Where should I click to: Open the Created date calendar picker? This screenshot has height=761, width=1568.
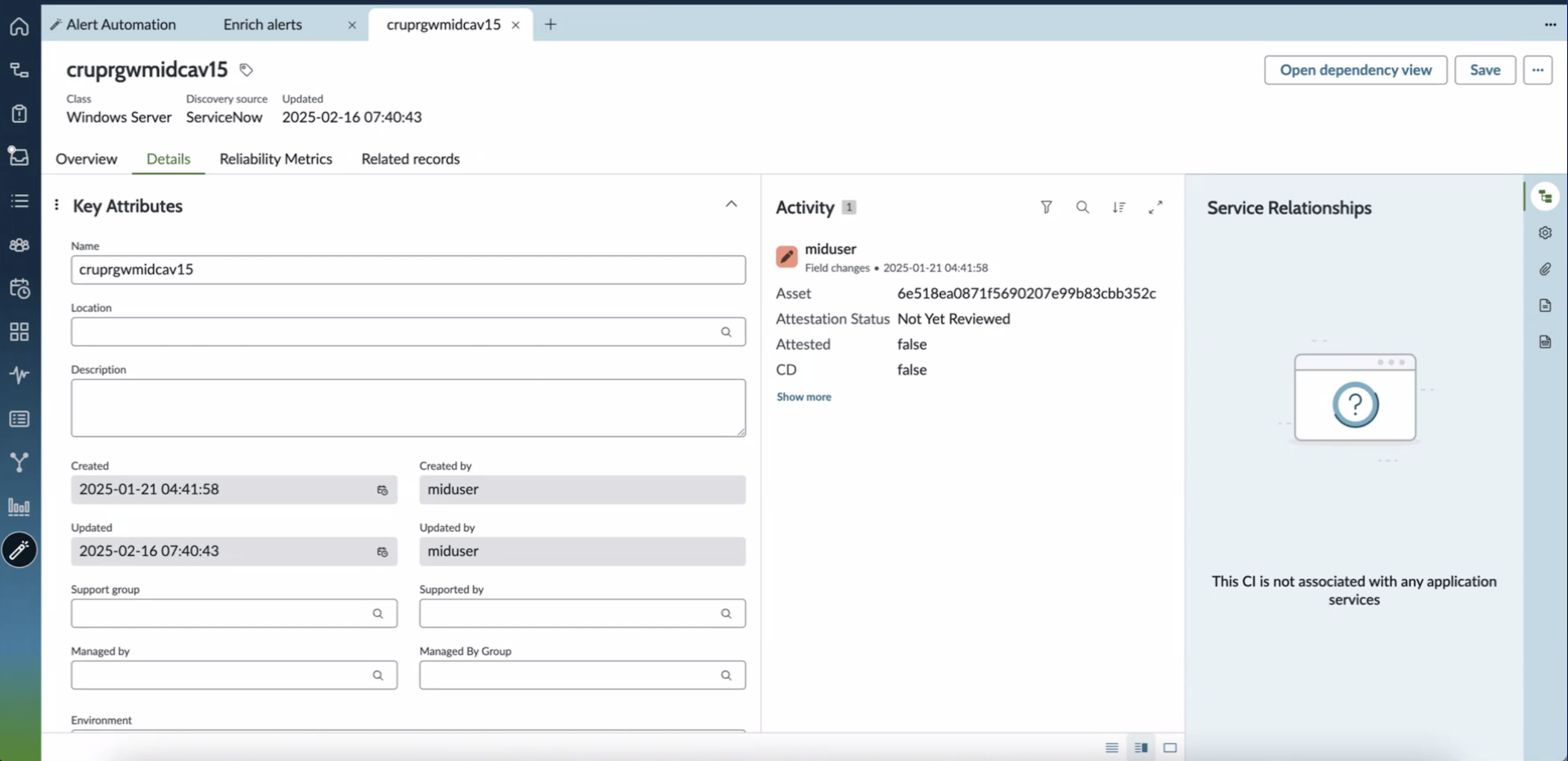click(x=382, y=490)
